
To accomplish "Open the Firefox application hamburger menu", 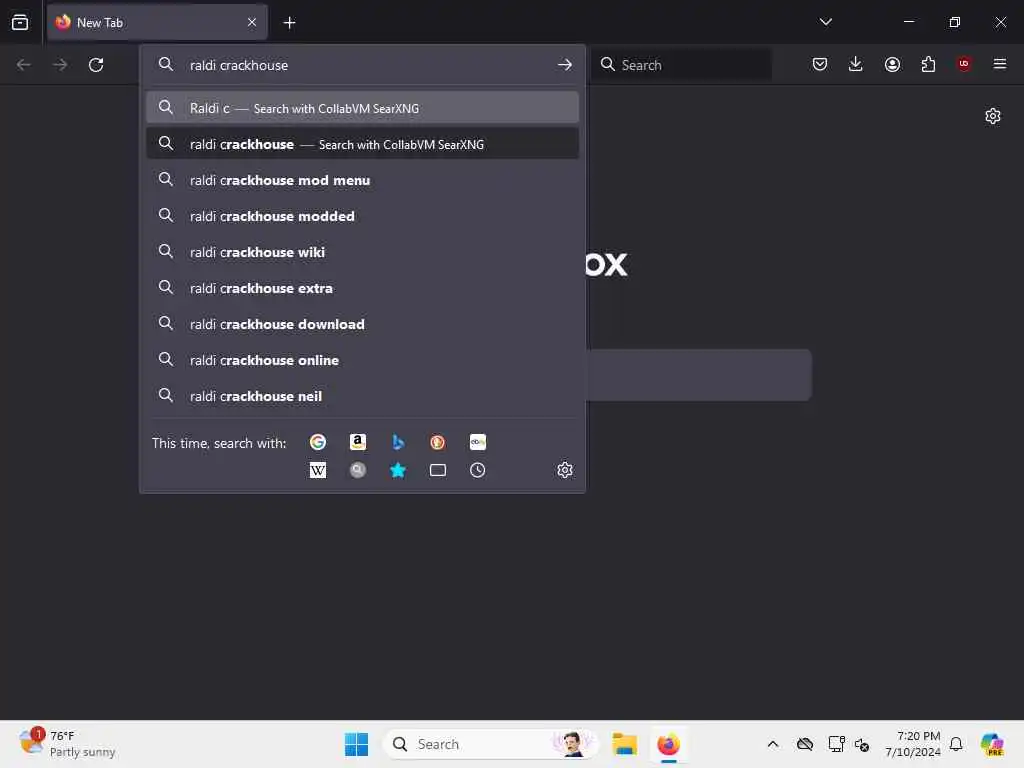I will [1000, 64].
